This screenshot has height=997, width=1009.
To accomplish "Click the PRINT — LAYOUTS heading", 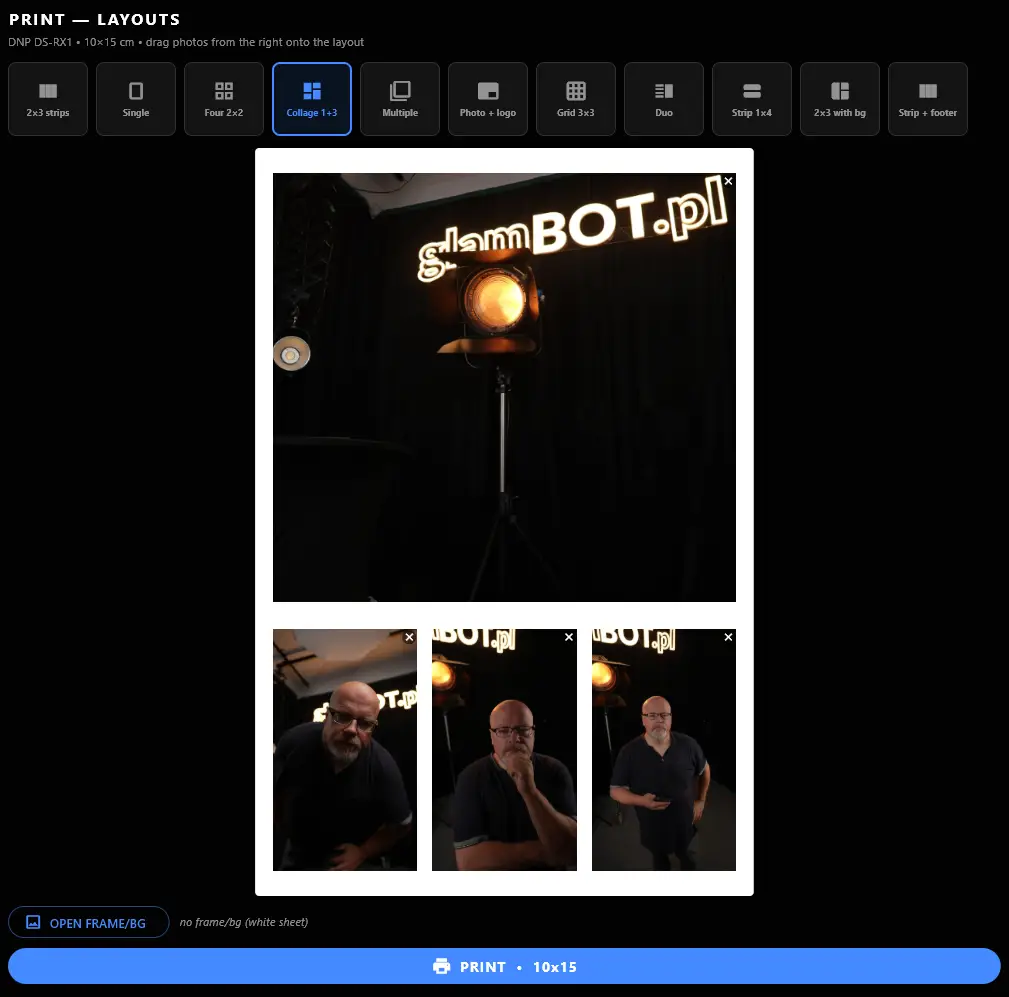I will (x=95, y=19).
